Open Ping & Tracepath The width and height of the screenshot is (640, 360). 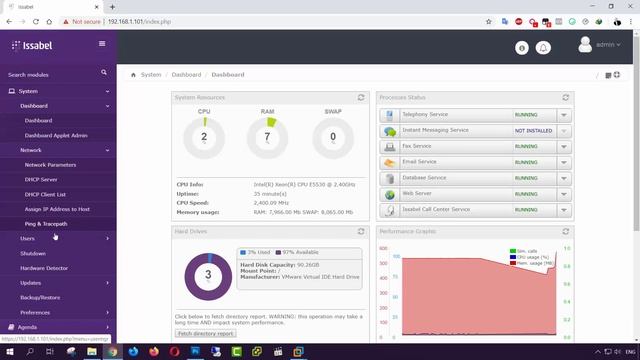(46, 224)
